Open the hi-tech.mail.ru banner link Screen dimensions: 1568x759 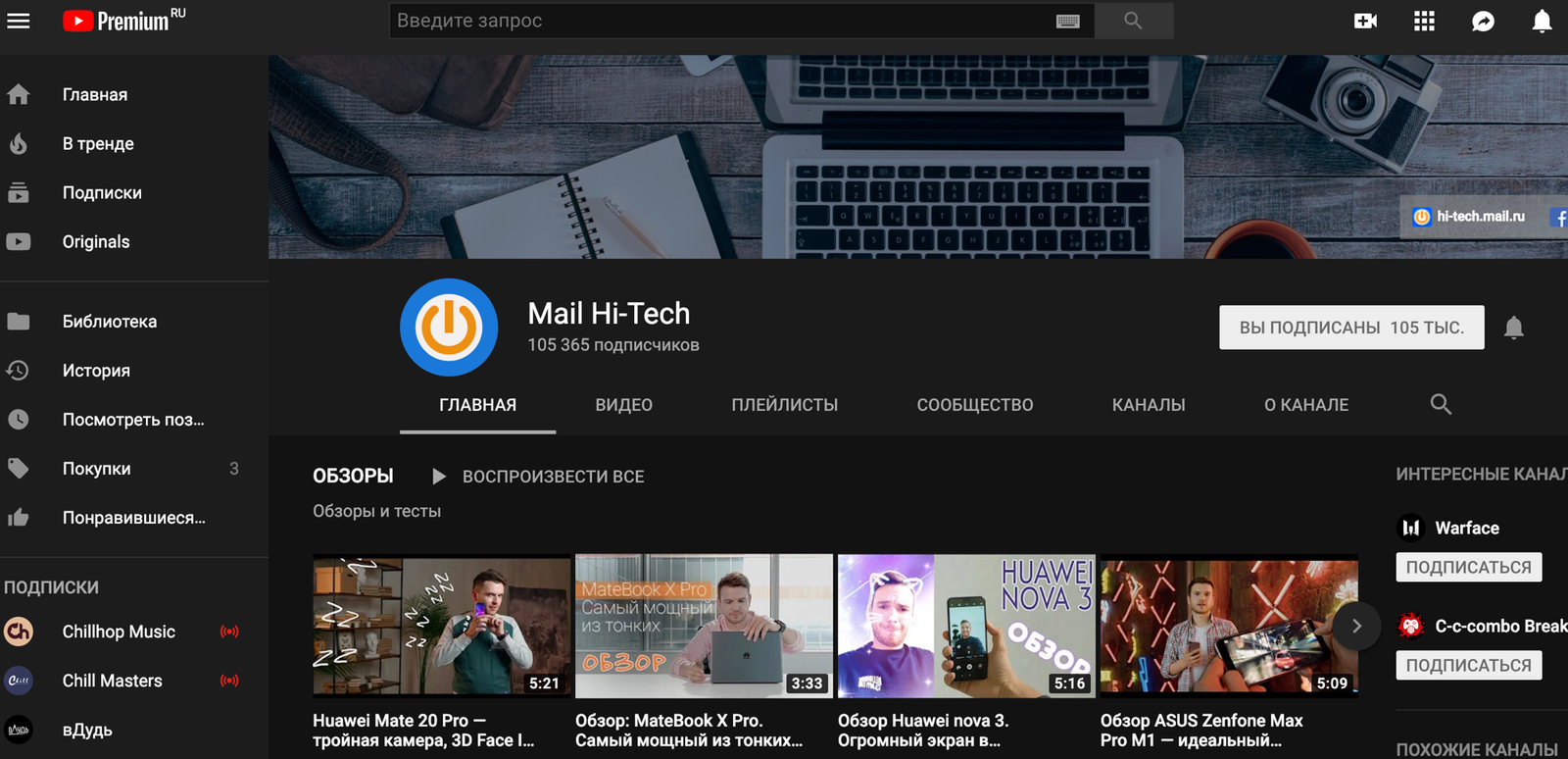[1469, 217]
